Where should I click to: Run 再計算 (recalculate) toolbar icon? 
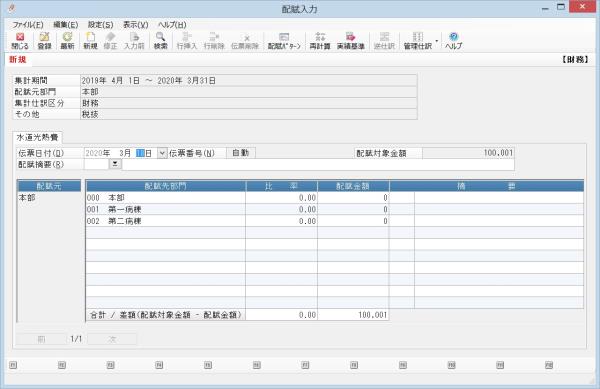(320, 41)
